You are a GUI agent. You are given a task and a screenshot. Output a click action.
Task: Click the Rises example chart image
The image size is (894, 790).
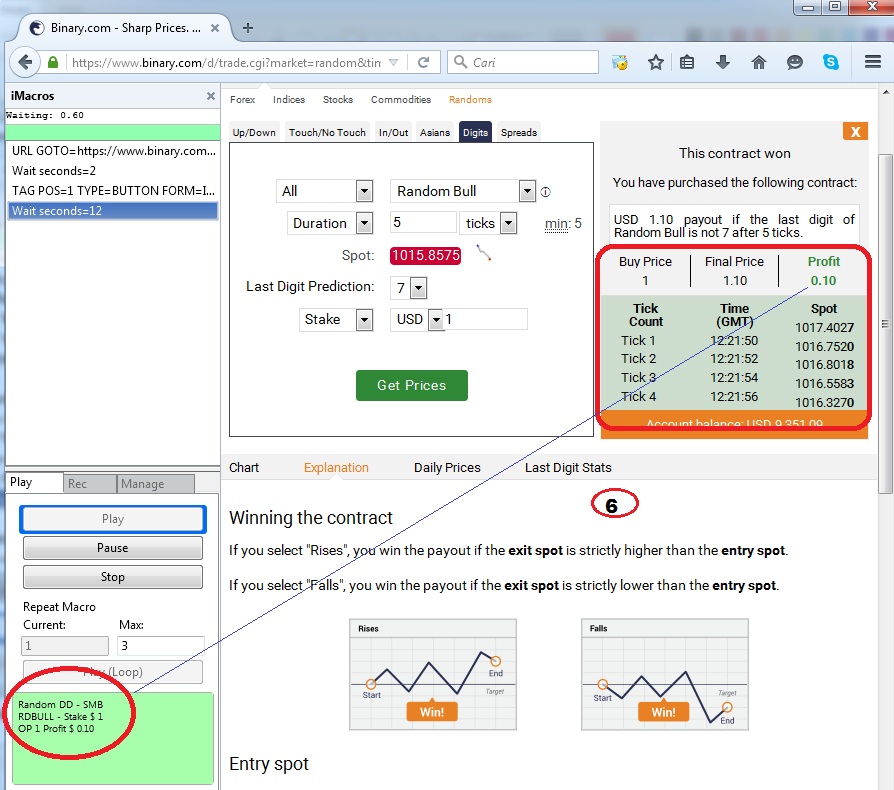click(433, 674)
